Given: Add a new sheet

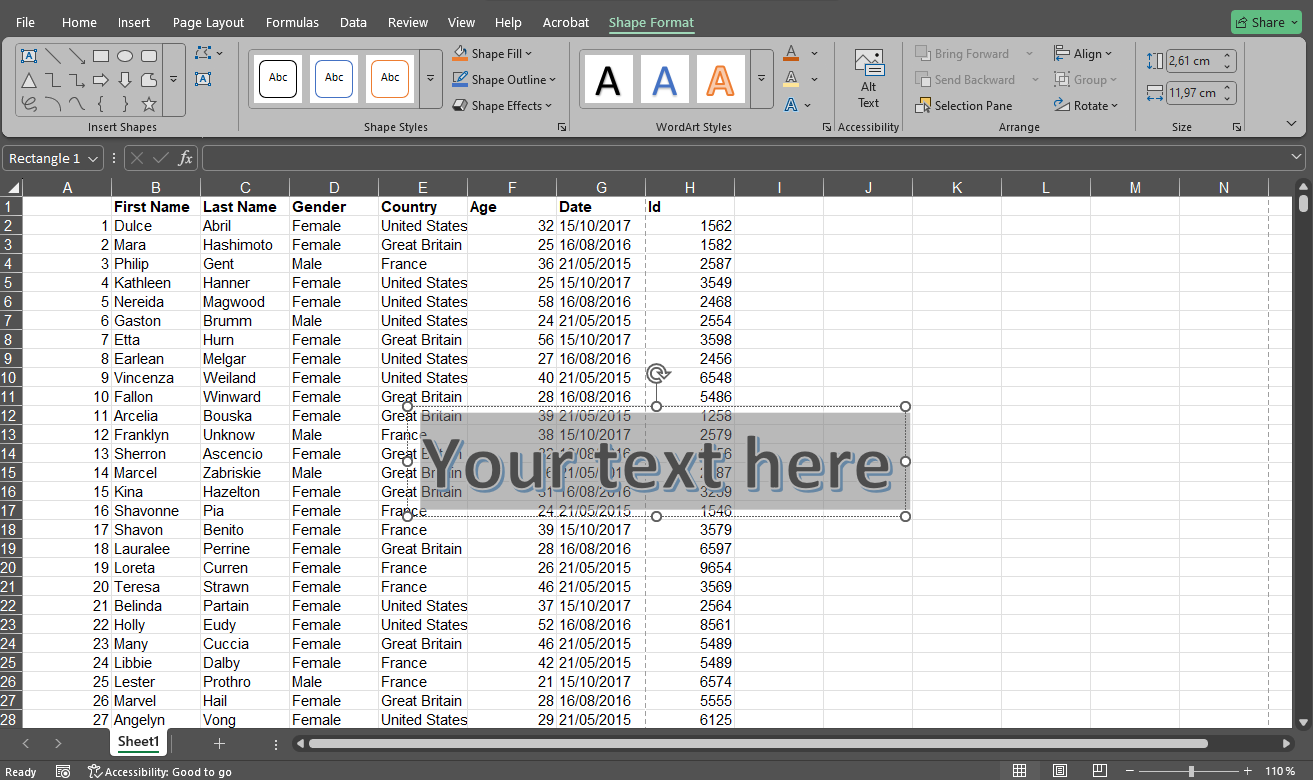Looking at the screenshot, I should coord(219,743).
